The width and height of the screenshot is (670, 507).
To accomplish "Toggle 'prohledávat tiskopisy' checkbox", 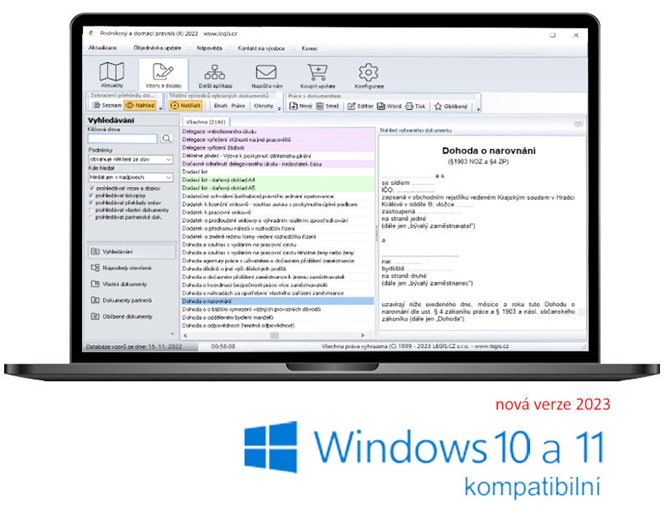I will (x=91, y=195).
